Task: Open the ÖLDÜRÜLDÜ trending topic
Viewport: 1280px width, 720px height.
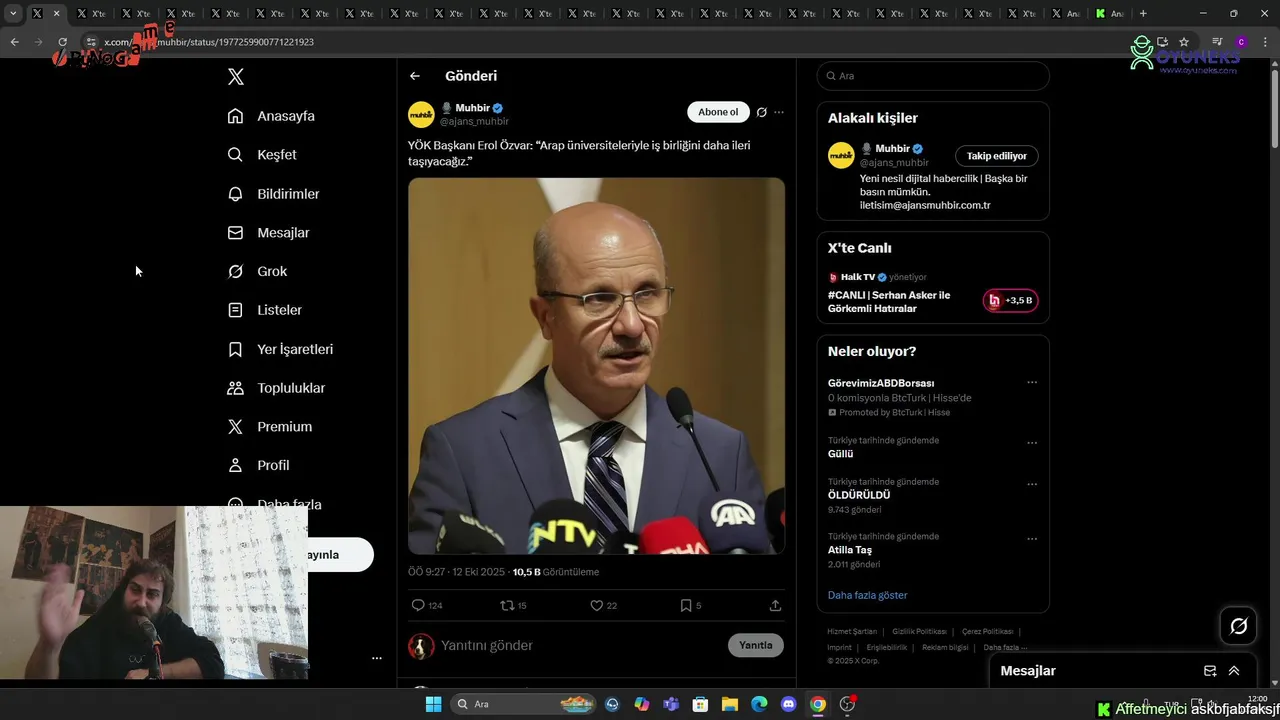Action: coord(859,495)
